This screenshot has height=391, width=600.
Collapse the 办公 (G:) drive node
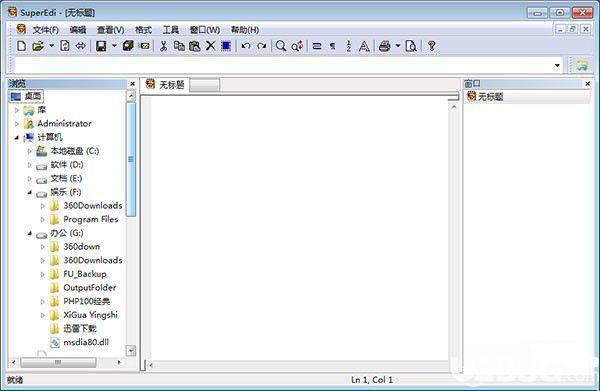[x=29, y=233]
